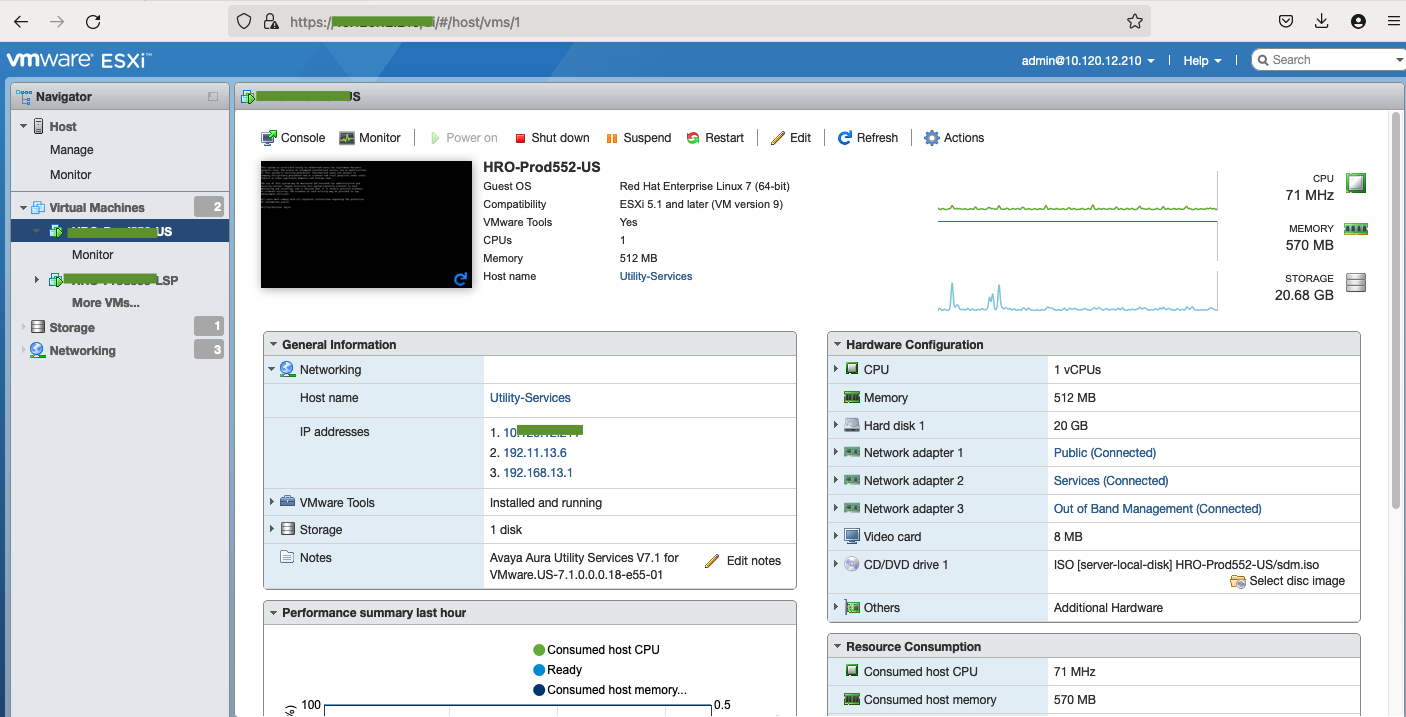Open the admin@10.120.12.210 user dropdown
1406x717 pixels.
1088,60
